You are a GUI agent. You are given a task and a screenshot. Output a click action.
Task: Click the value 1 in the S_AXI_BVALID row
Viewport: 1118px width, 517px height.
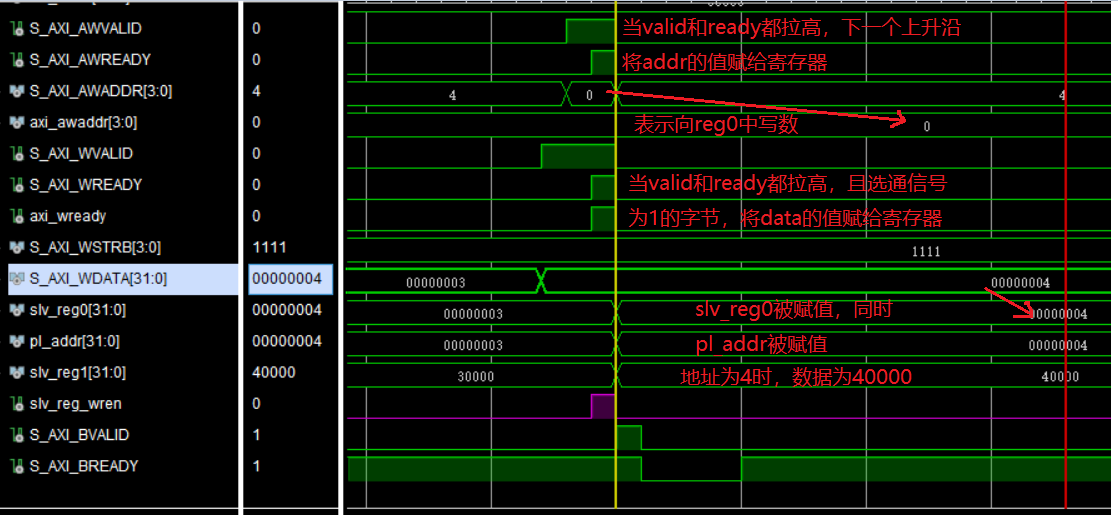(x=256, y=435)
